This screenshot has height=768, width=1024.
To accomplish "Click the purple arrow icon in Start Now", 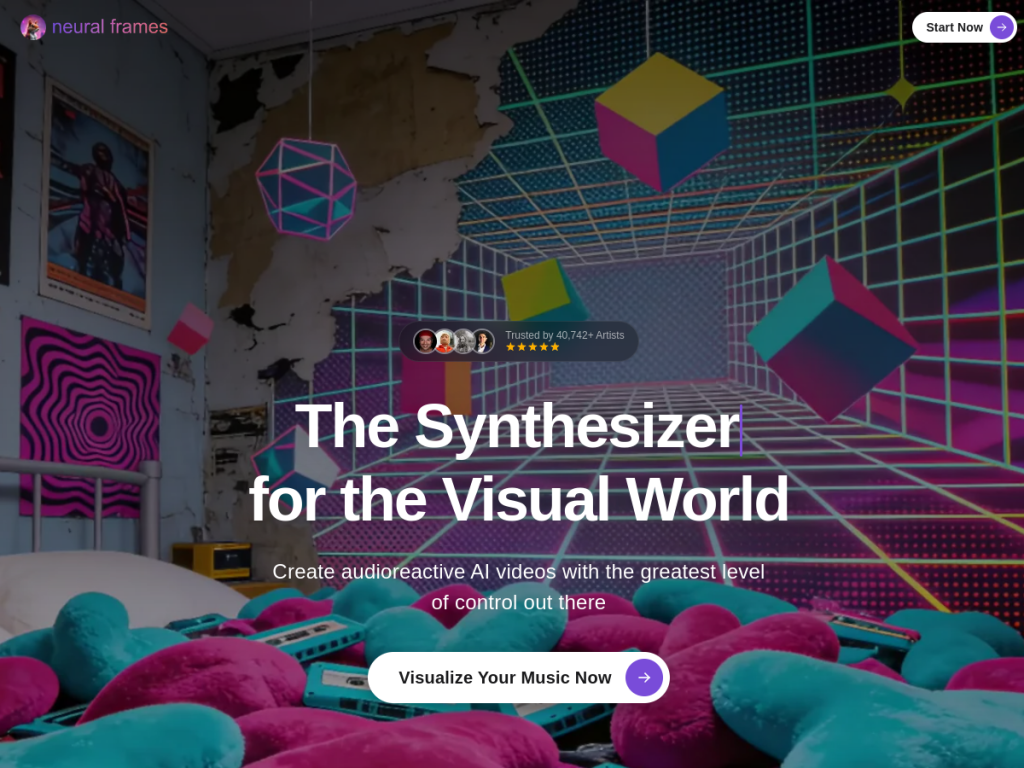I will tap(1002, 27).
